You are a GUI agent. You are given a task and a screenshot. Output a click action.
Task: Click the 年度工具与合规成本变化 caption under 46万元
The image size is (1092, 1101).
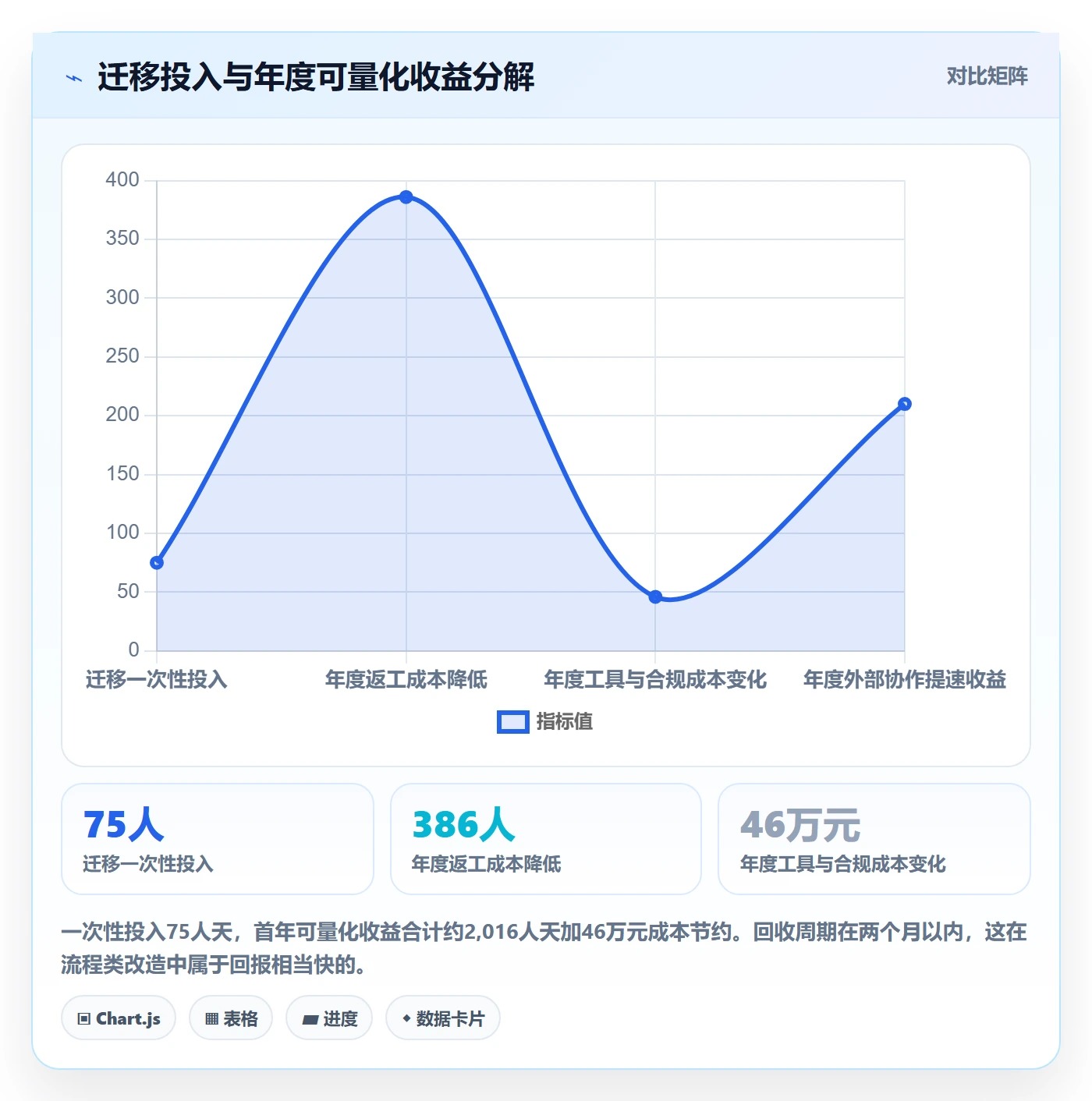pos(843,864)
